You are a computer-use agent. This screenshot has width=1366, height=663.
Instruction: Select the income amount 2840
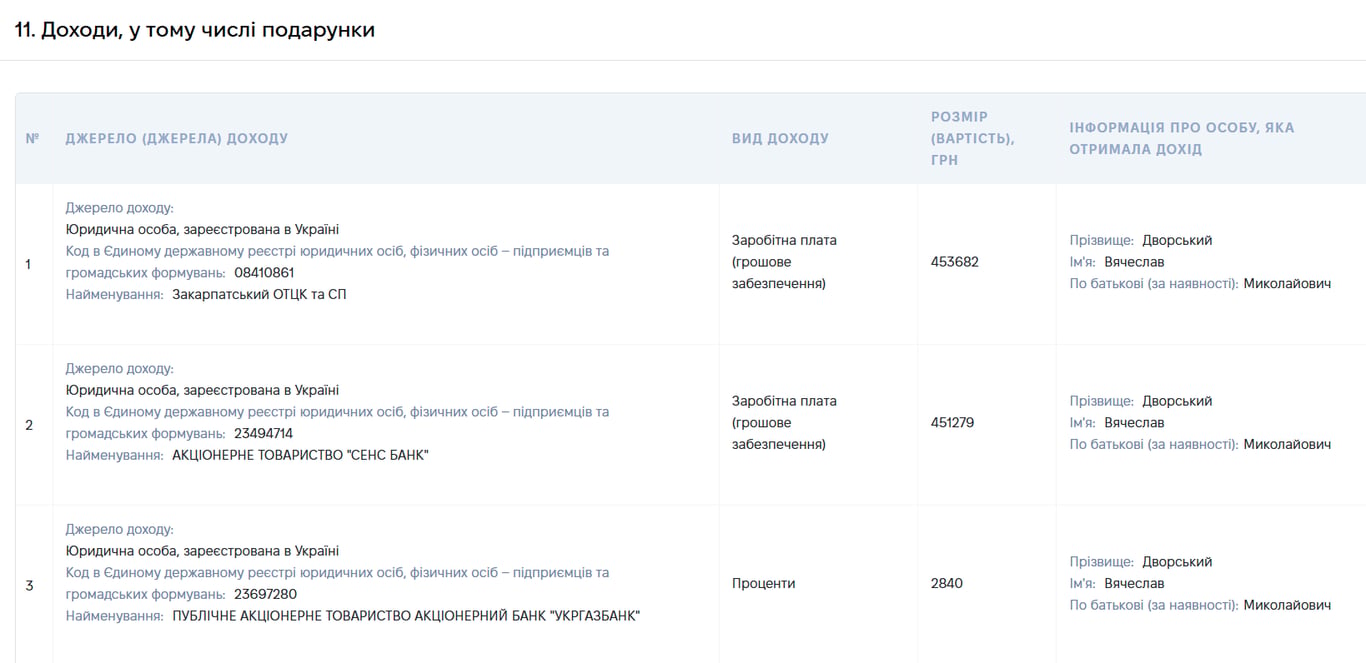click(x=947, y=583)
